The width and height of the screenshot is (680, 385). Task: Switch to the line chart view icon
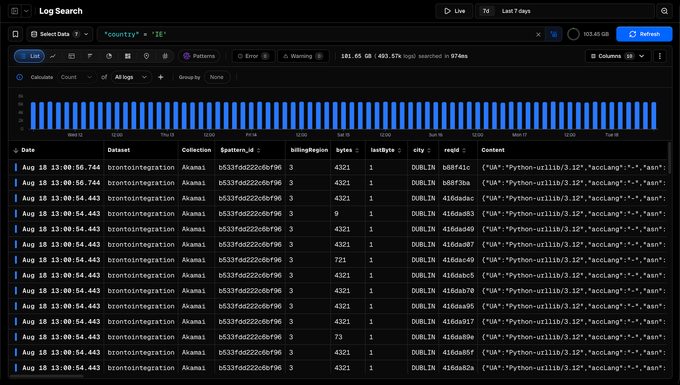(53, 56)
